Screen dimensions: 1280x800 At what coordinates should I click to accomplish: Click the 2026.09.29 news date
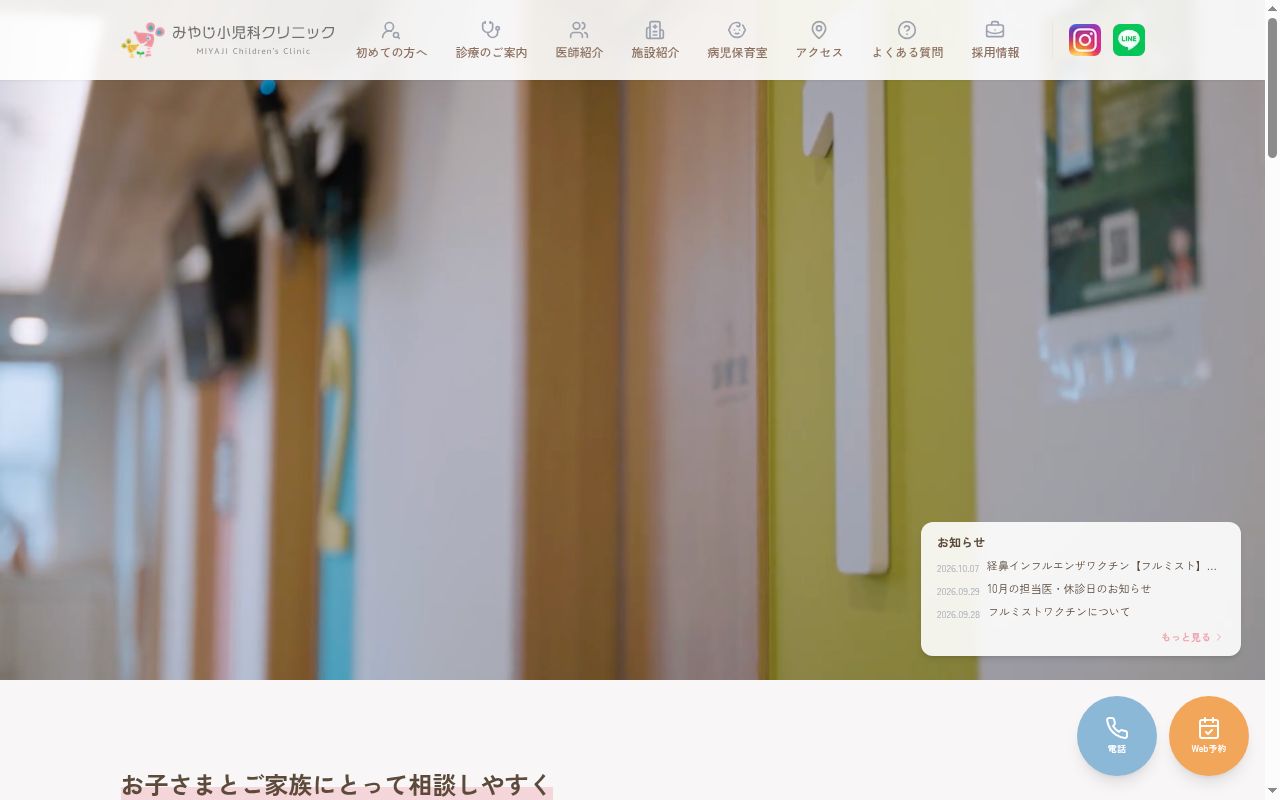click(x=958, y=592)
